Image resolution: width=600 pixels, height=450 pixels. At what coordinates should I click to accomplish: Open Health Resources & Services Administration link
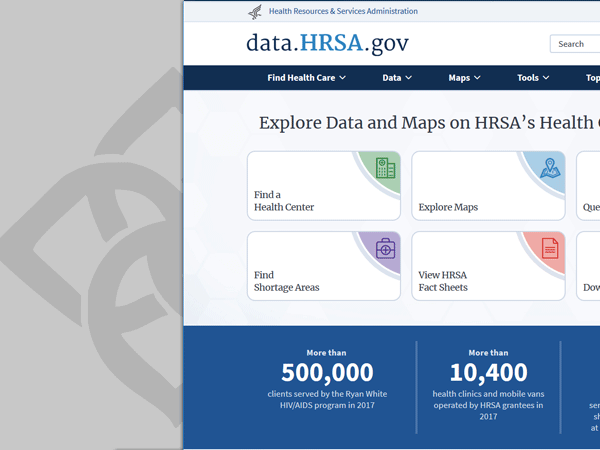[x=343, y=11]
